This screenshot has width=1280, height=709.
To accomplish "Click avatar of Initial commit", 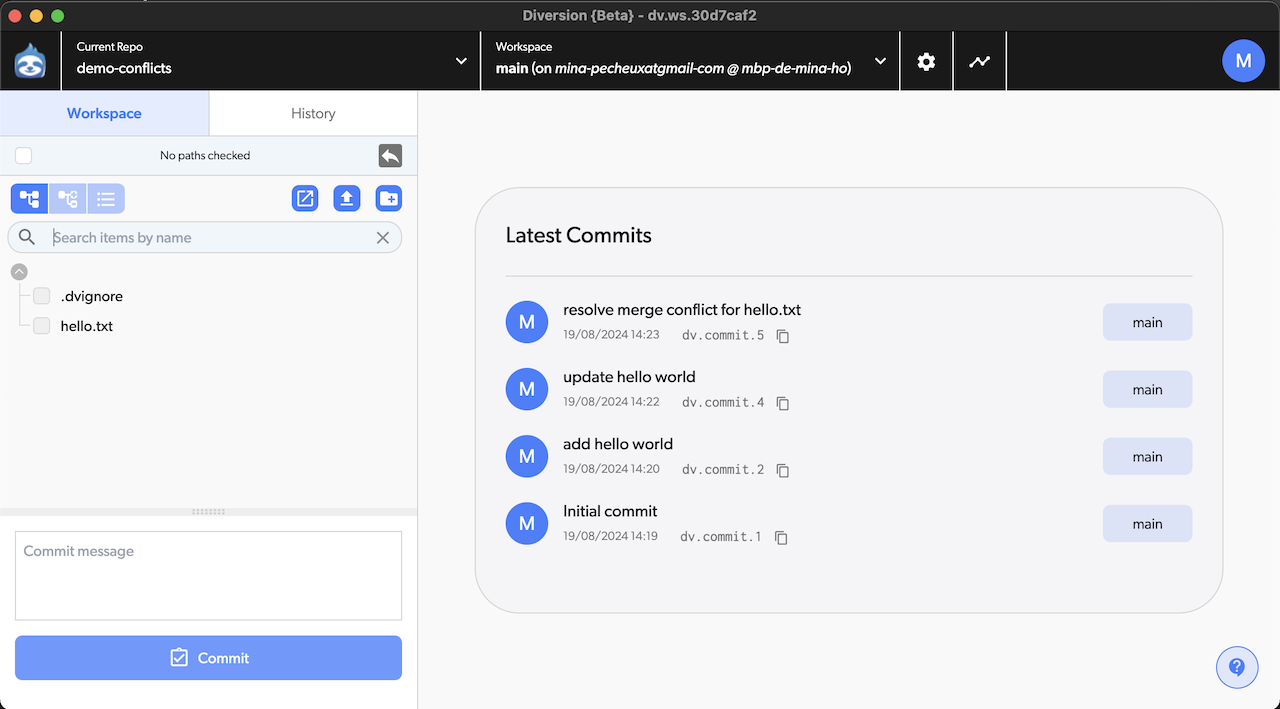I will click(x=527, y=523).
